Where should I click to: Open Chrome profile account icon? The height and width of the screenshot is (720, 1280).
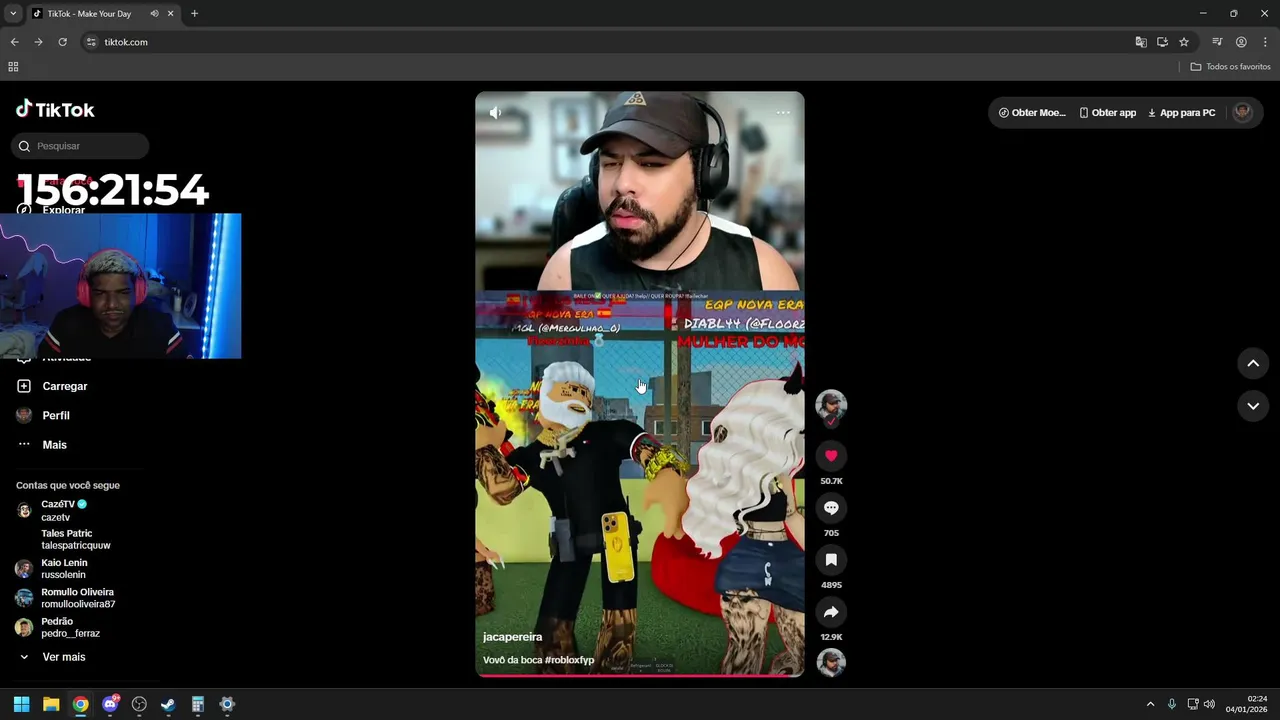pos(1241,42)
